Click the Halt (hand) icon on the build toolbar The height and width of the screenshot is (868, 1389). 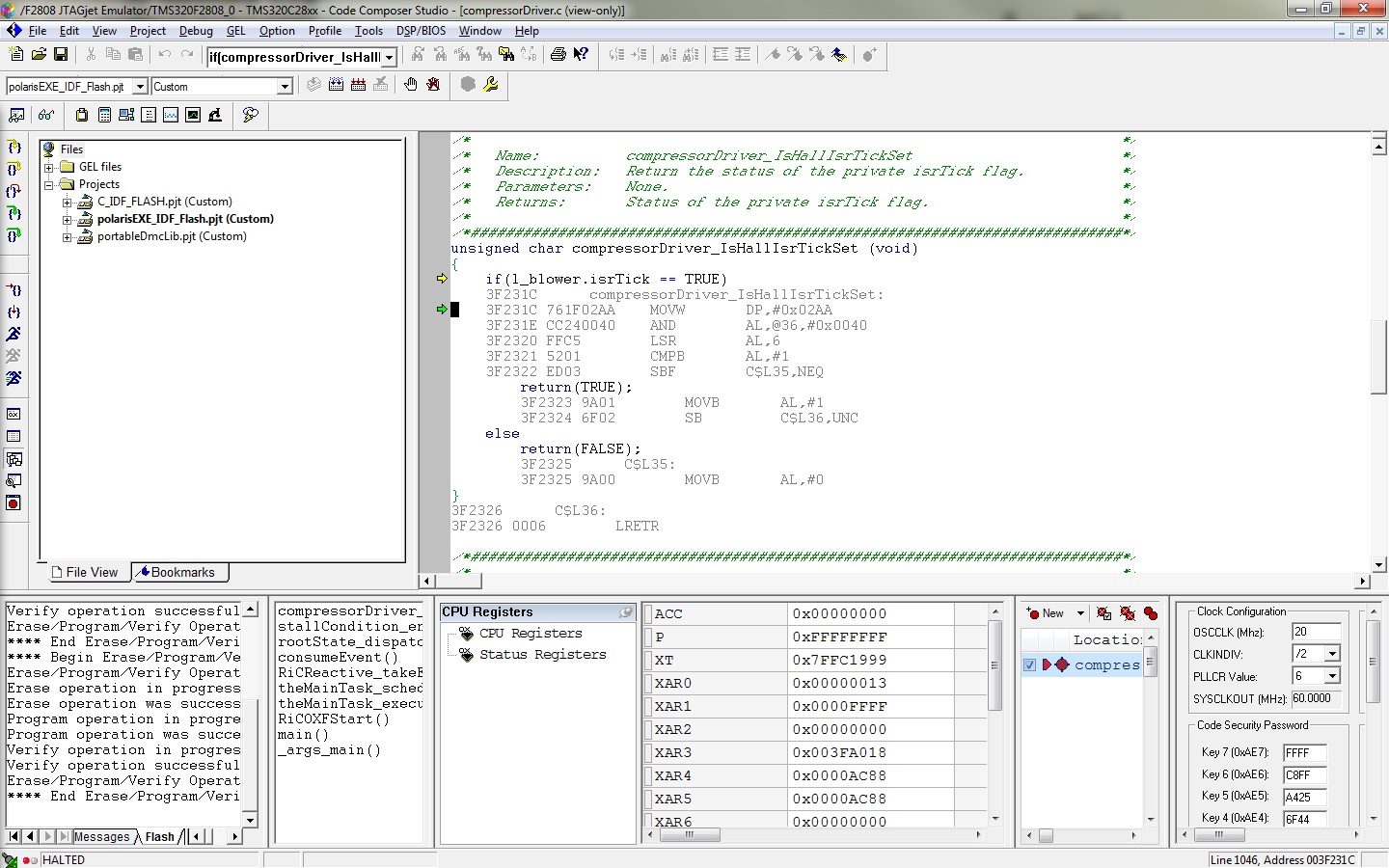pyautogui.click(x=411, y=85)
